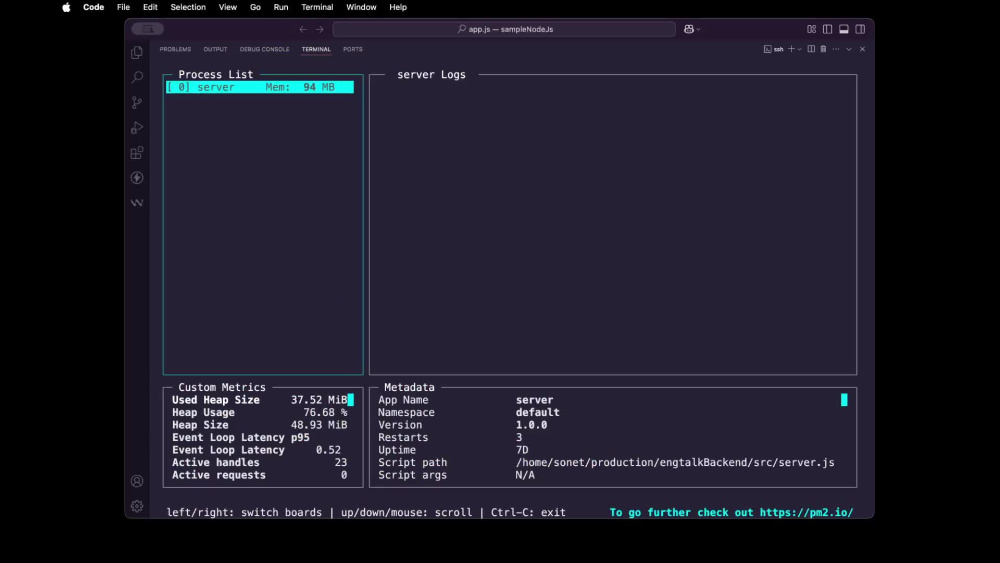Image resolution: width=1000 pixels, height=563 pixels.
Task: Click the Active handles 23 value
Action: tap(341, 462)
